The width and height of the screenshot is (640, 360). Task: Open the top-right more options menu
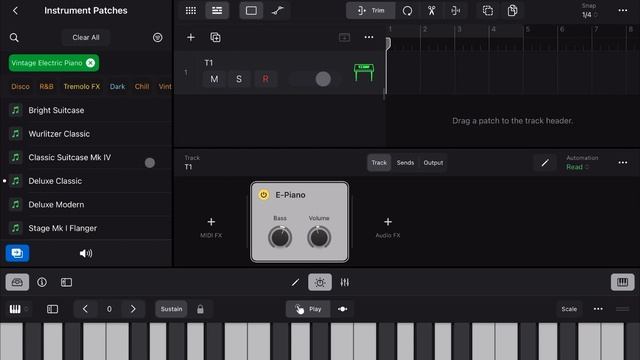click(x=623, y=11)
